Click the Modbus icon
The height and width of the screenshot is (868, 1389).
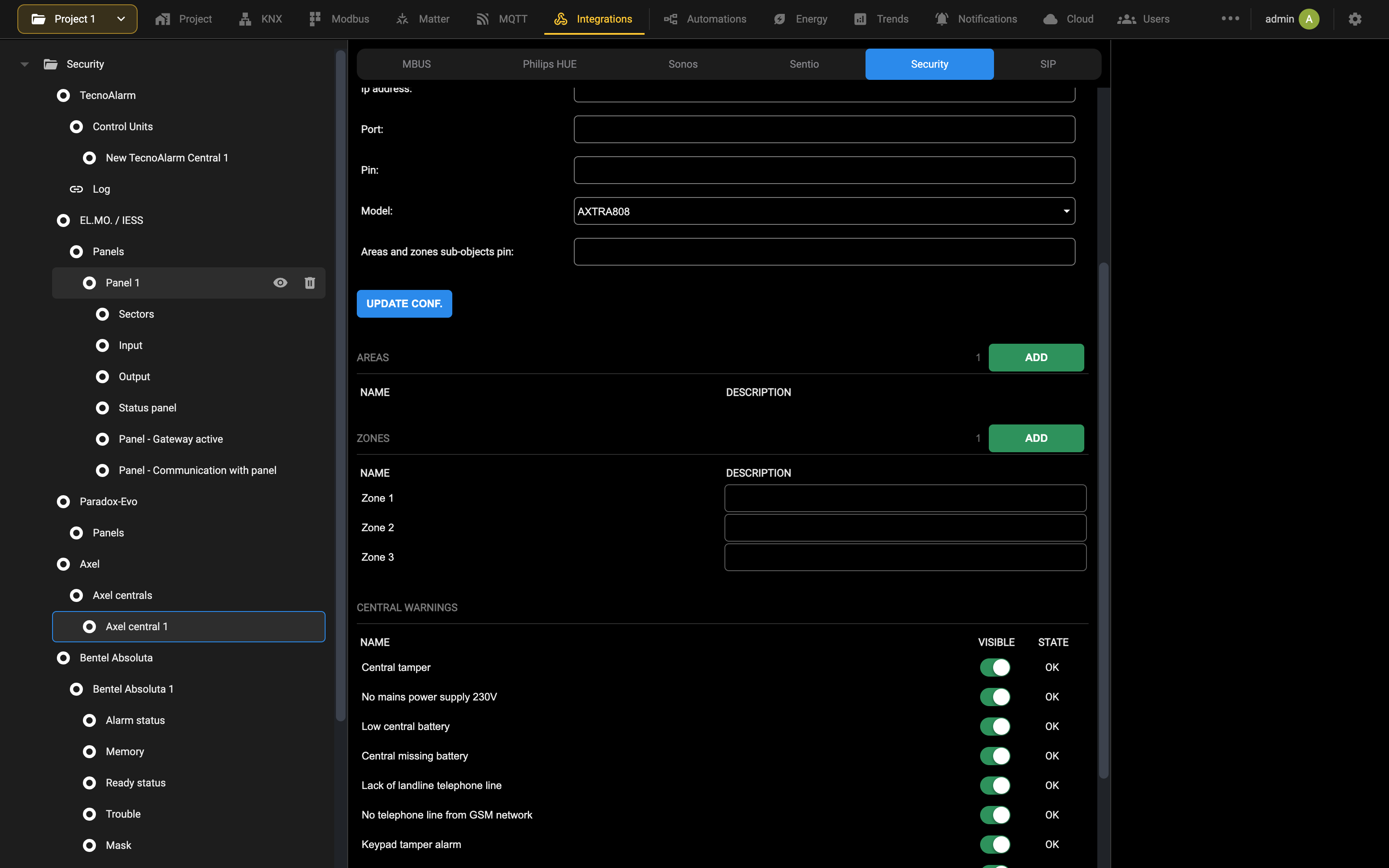[315, 19]
